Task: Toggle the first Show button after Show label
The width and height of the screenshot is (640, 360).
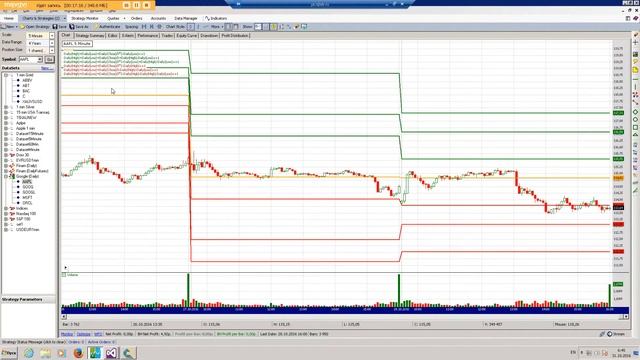Action: coord(258,27)
